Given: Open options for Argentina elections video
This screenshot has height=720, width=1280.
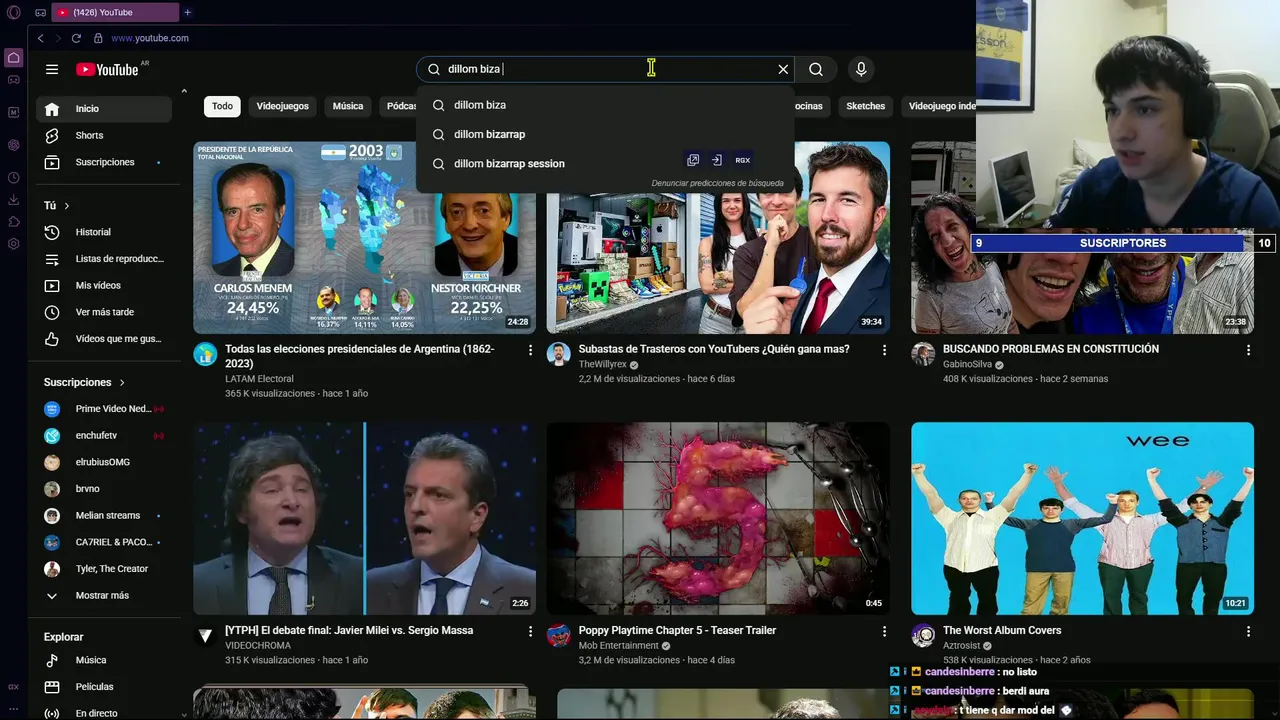Looking at the screenshot, I should pos(530,350).
